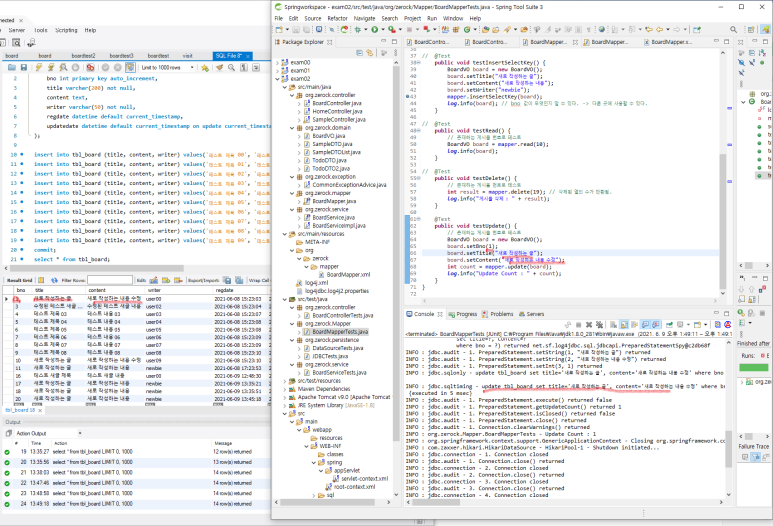Open Run dropdown arrow beside play icon

pyautogui.click(x=383, y=30)
